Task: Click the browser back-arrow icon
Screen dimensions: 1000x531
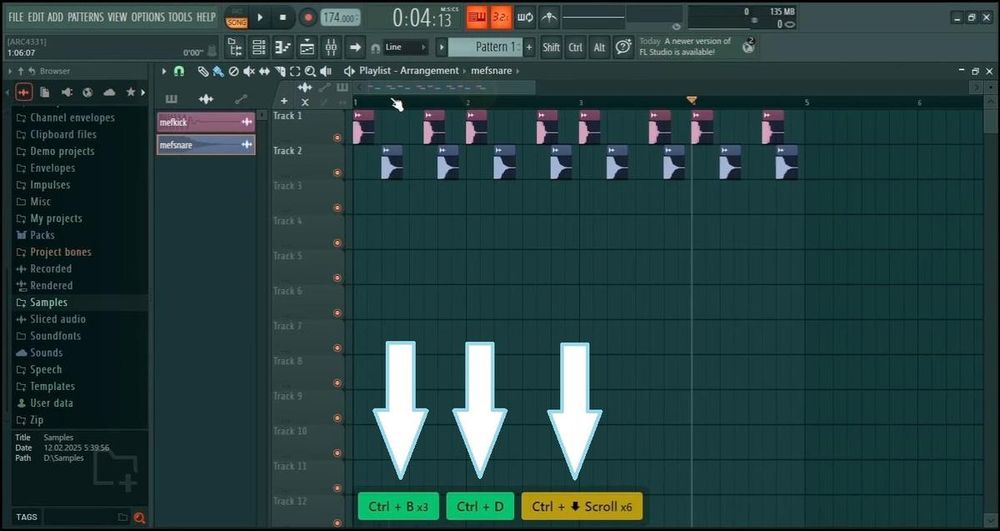Action: [31, 71]
